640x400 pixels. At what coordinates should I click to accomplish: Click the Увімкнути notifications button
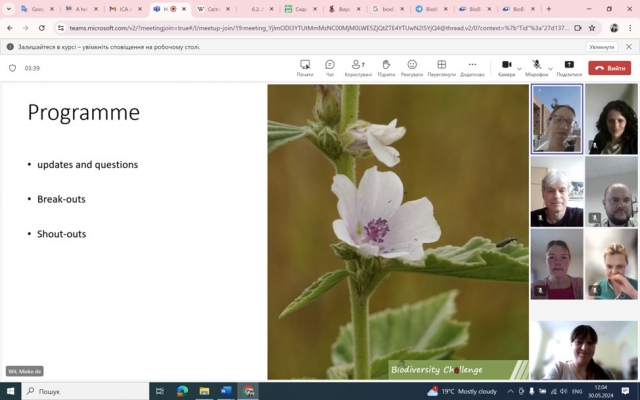pos(601,47)
